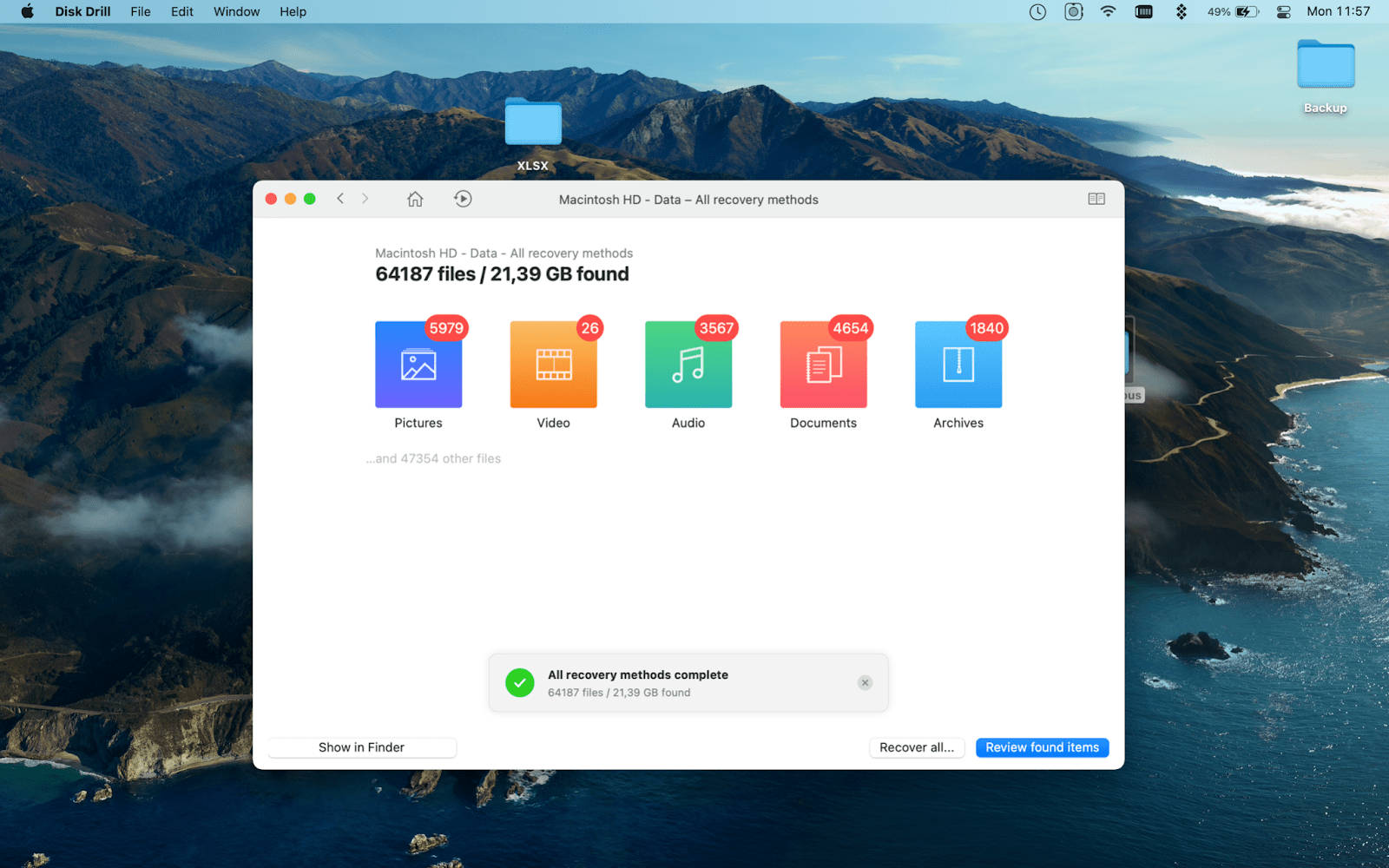The image size is (1389, 868).
Task: Click the screenshot tool menu bar icon
Action: 1074,11
